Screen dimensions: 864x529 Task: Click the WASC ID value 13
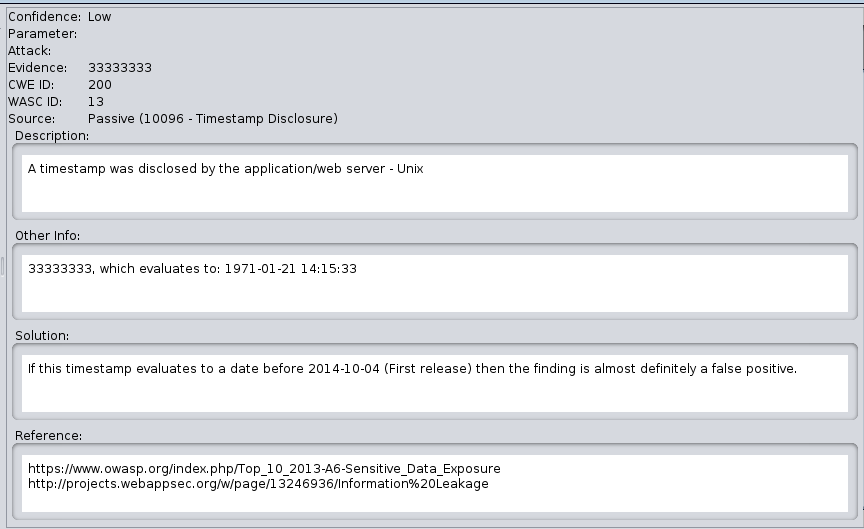point(96,102)
